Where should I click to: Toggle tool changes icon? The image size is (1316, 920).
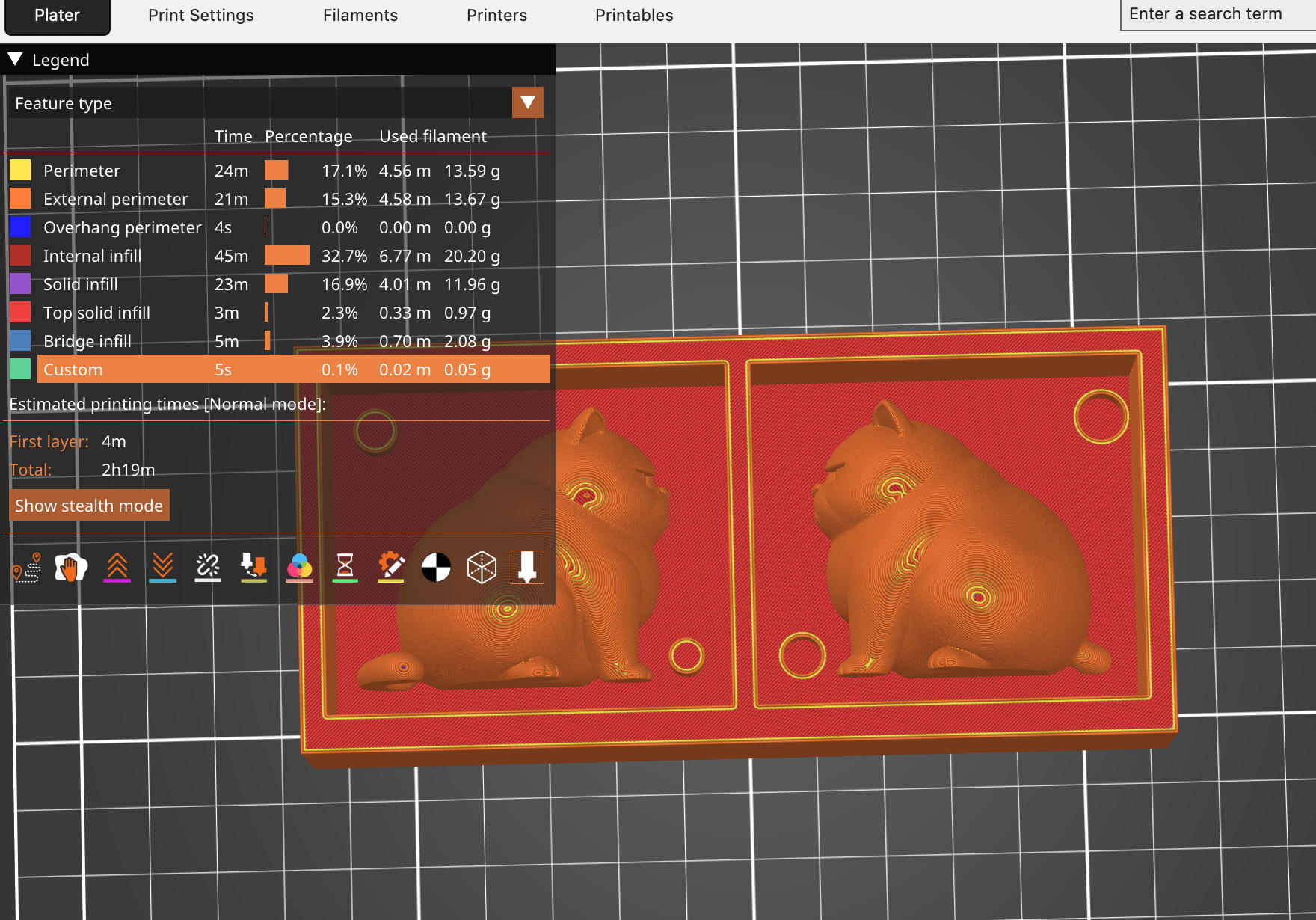click(253, 568)
